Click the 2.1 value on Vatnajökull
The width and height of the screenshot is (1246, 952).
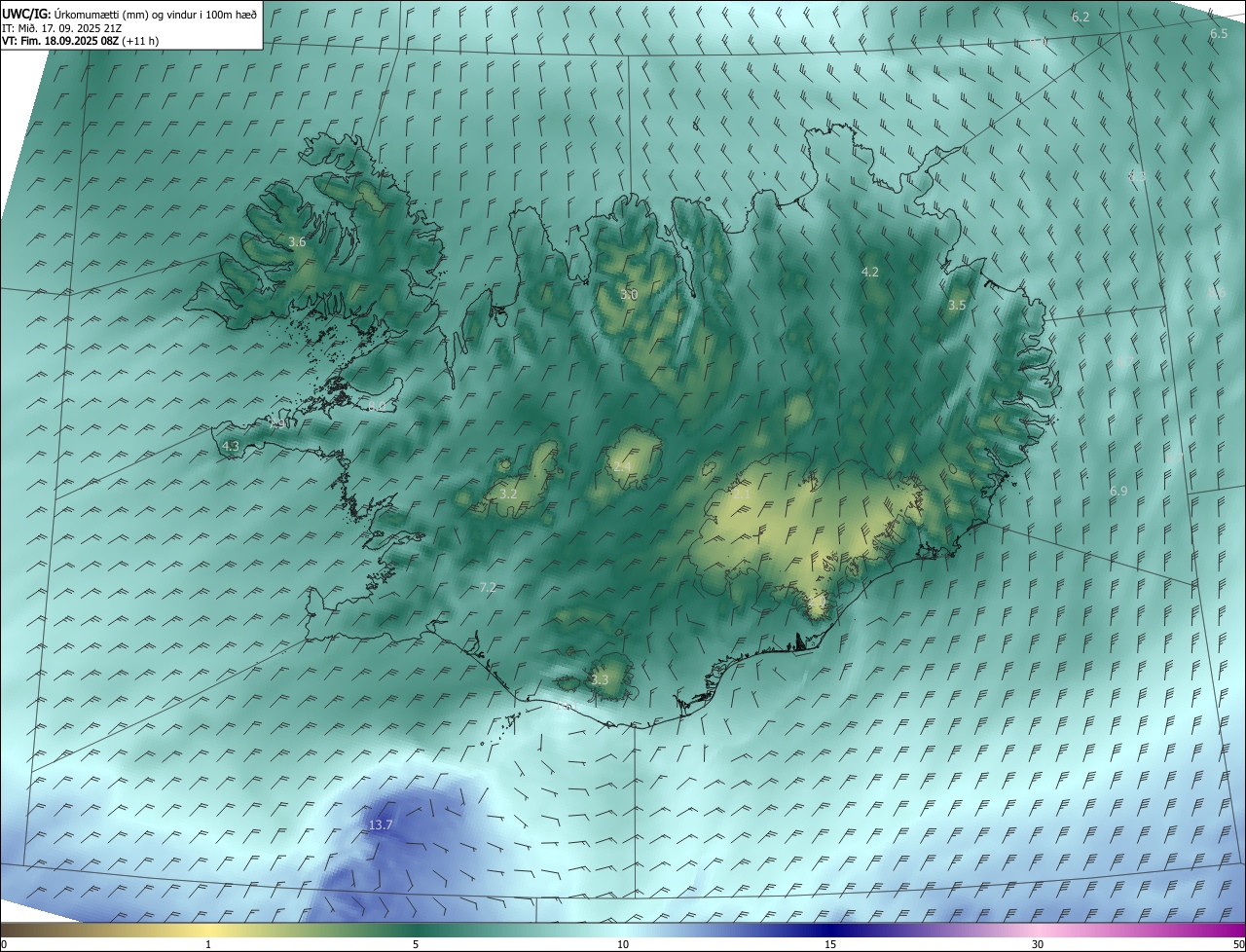tap(741, 494)
